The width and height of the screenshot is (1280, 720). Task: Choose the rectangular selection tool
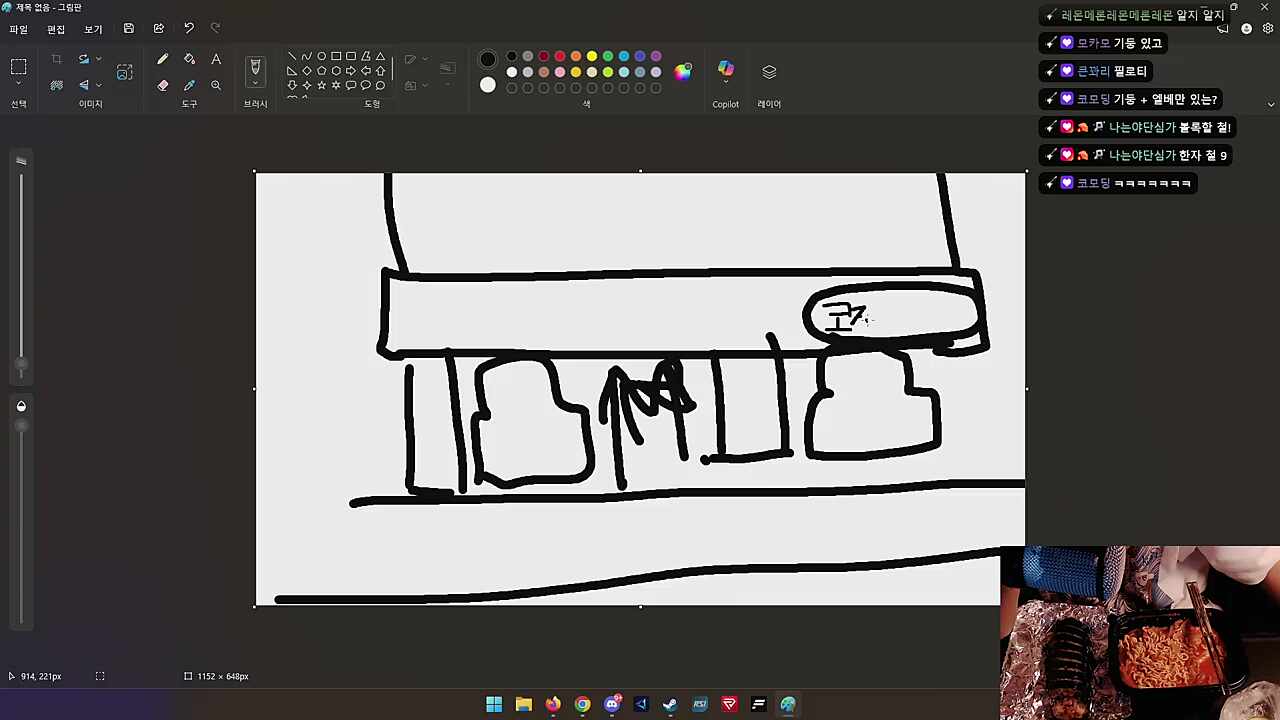[18, 67]
